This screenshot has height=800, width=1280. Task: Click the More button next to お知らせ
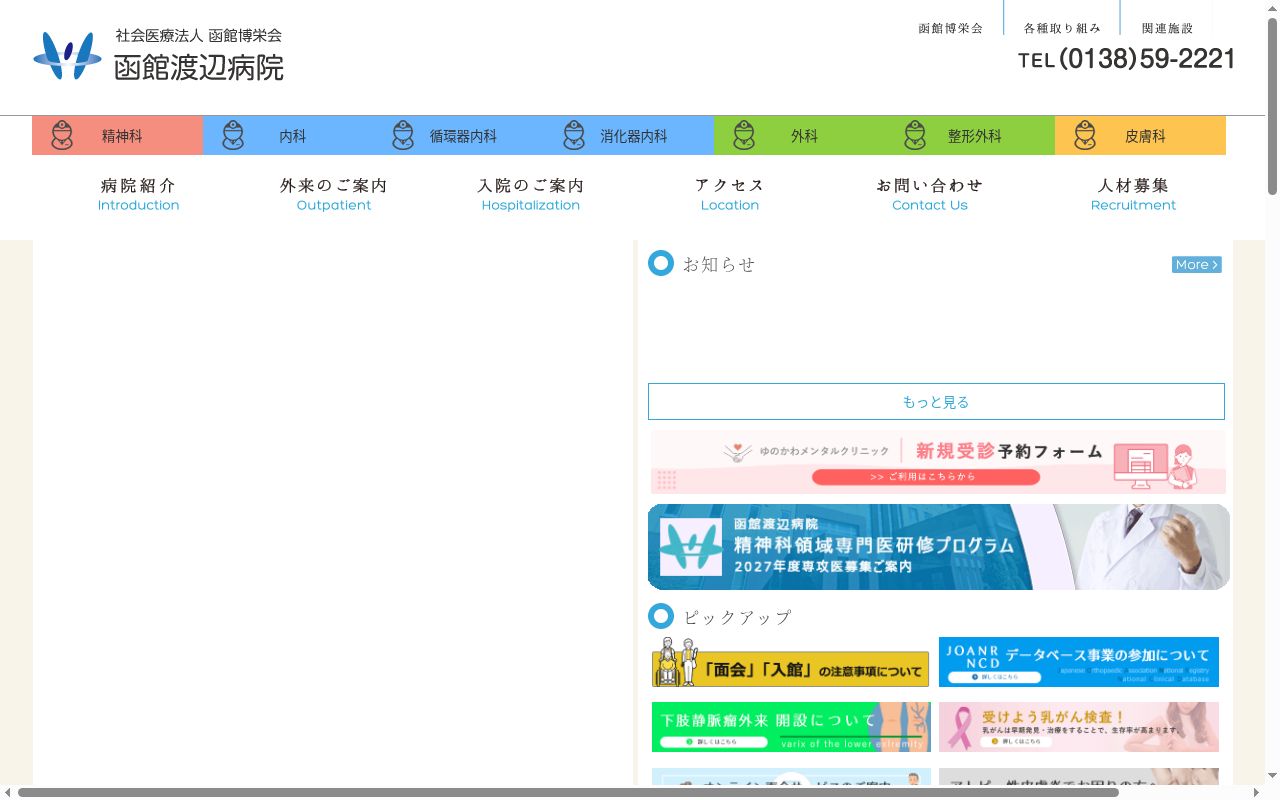(1197, 265)
